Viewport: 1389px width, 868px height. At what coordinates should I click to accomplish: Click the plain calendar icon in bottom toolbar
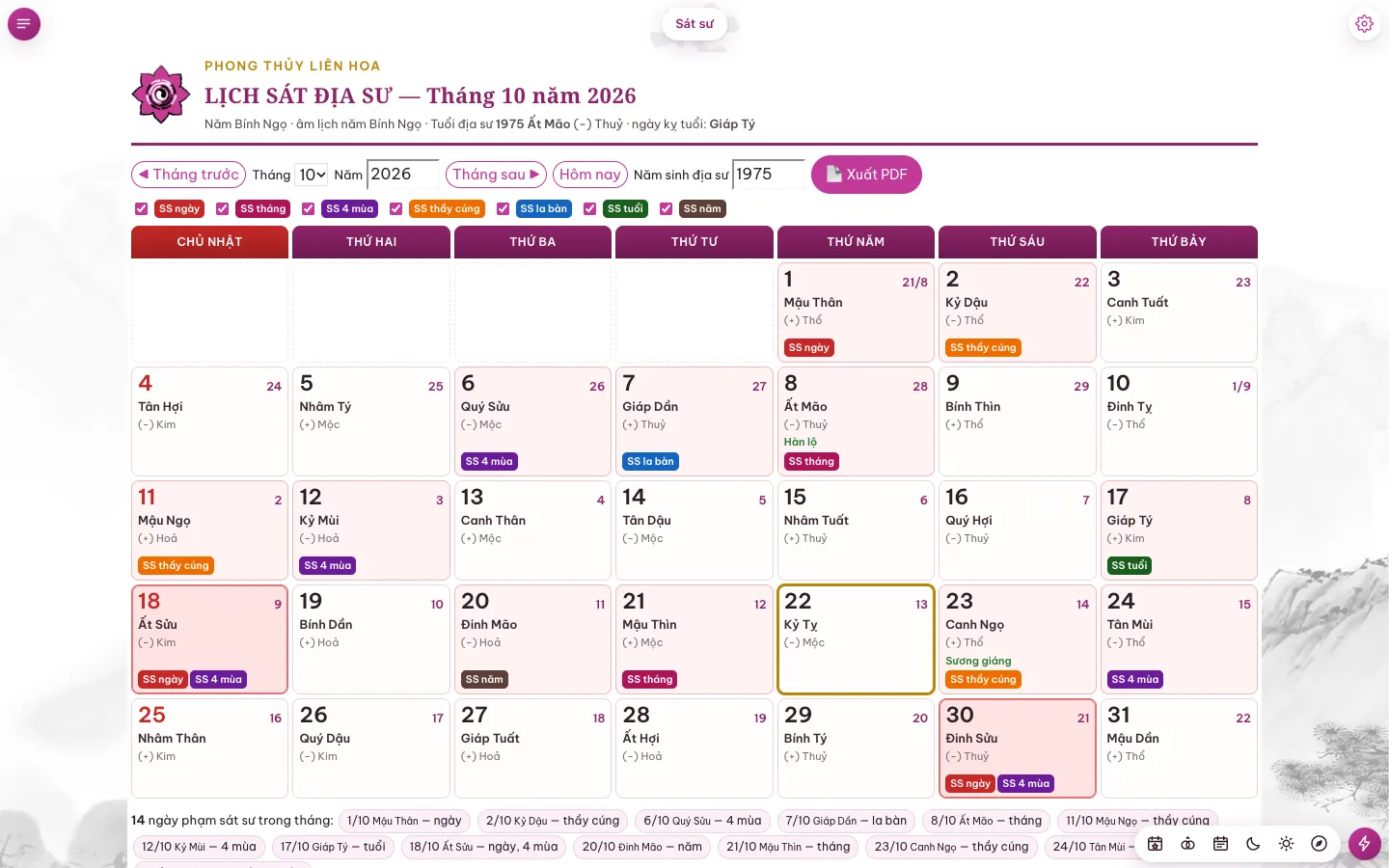1220,844
